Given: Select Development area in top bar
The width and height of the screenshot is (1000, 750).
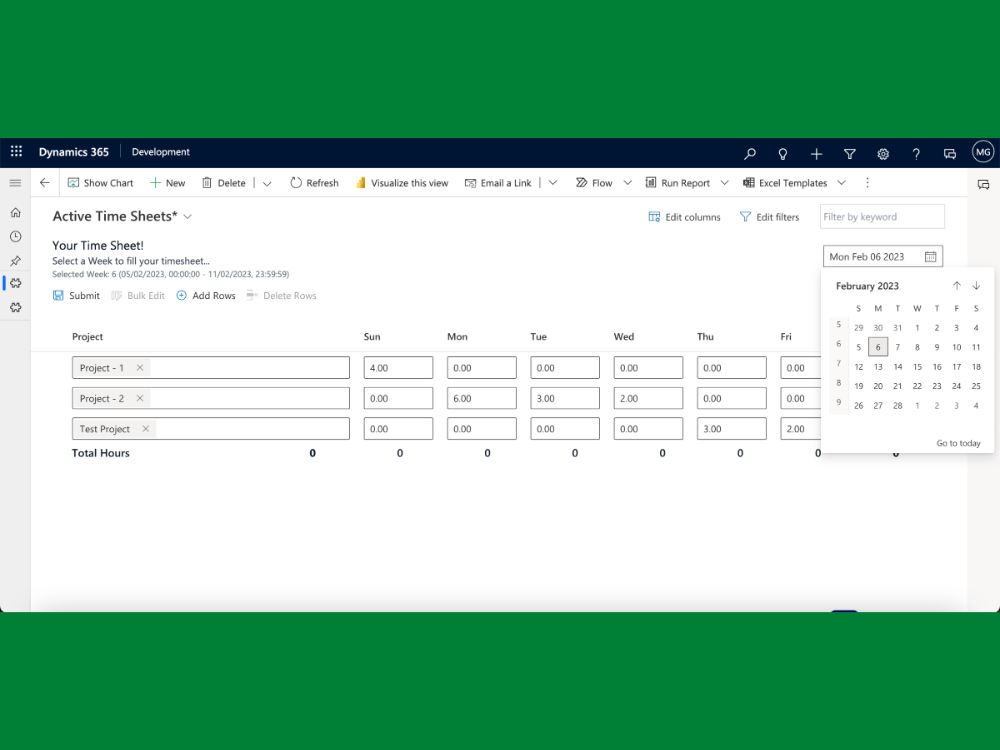Looking at the screenshot, I should coord(160,152).
